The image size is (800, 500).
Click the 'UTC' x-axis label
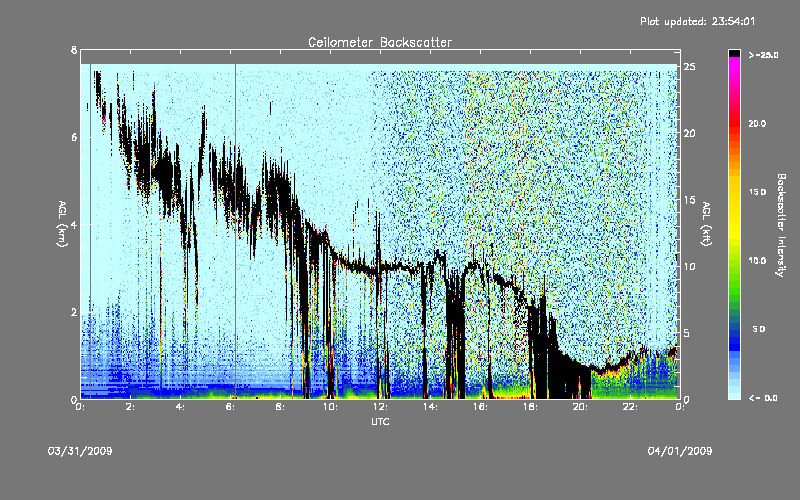pyautogui.click(x=380, y=421)
